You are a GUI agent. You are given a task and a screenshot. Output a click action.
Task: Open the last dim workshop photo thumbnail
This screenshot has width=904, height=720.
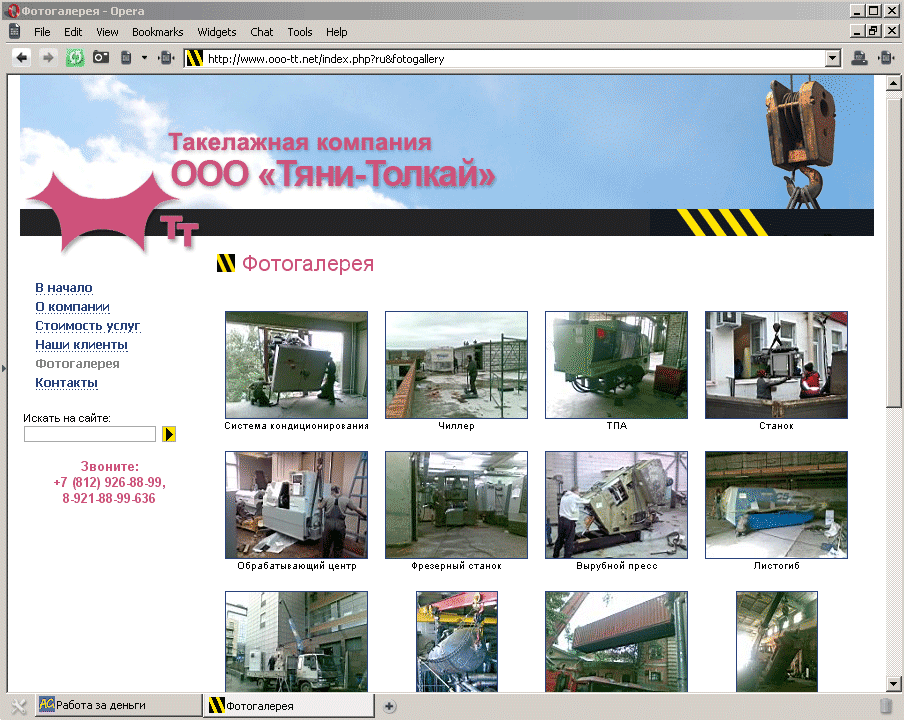[777, 642]
